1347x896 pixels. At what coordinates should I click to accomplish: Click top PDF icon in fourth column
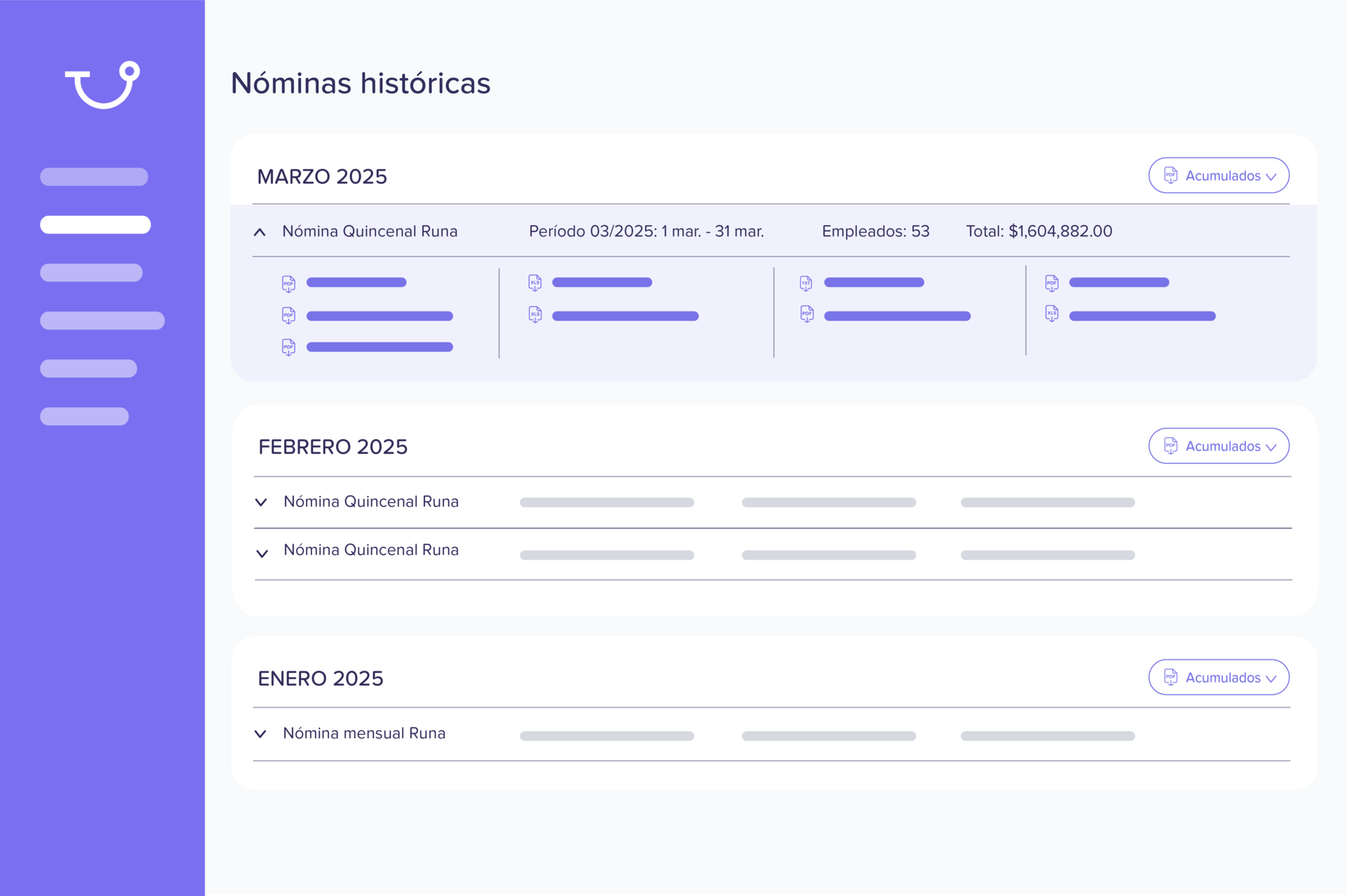[x=1052, y=283]
